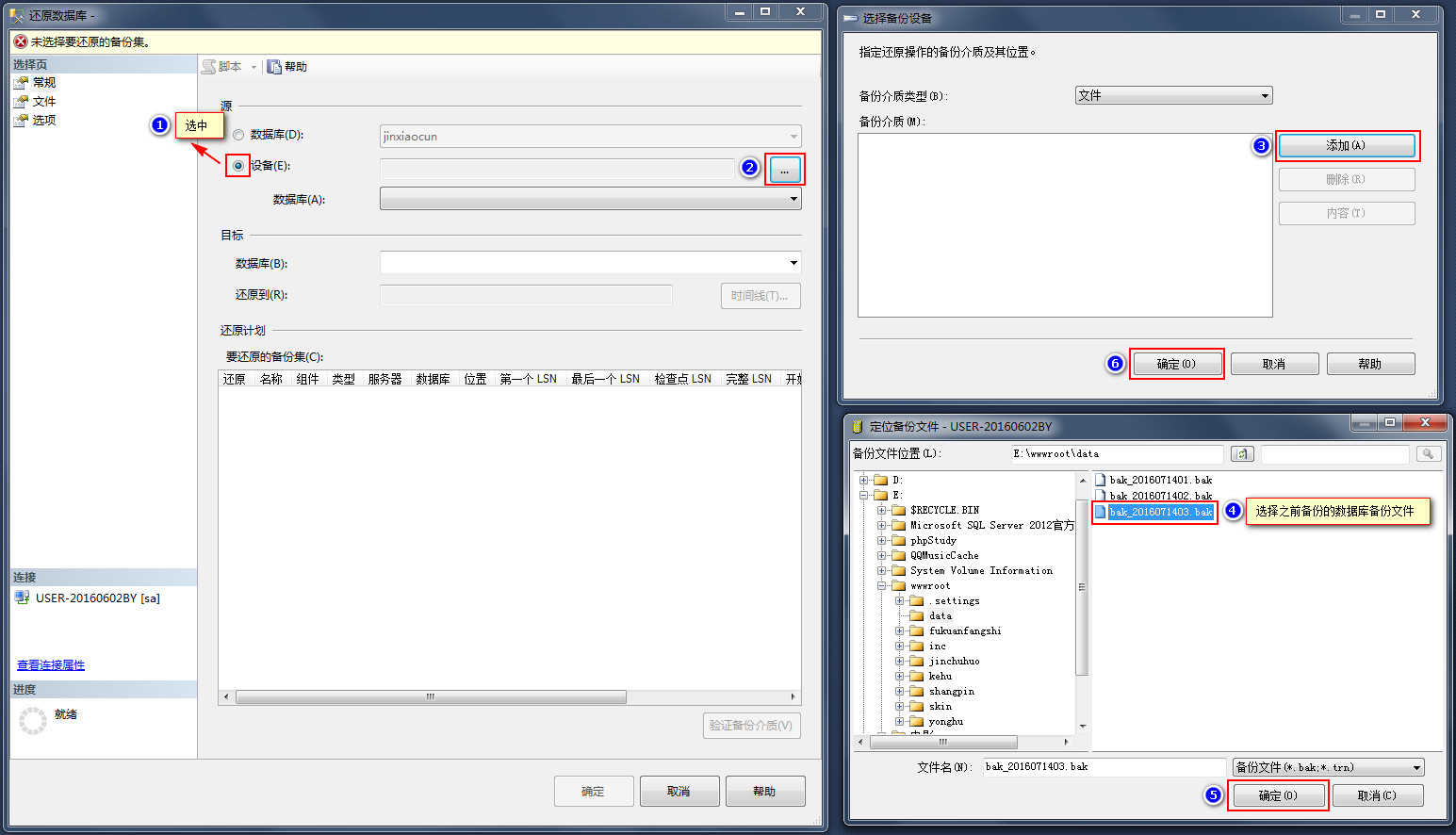
Task: Open the 查看连接属性 link
Action: (x=51, y=665)
